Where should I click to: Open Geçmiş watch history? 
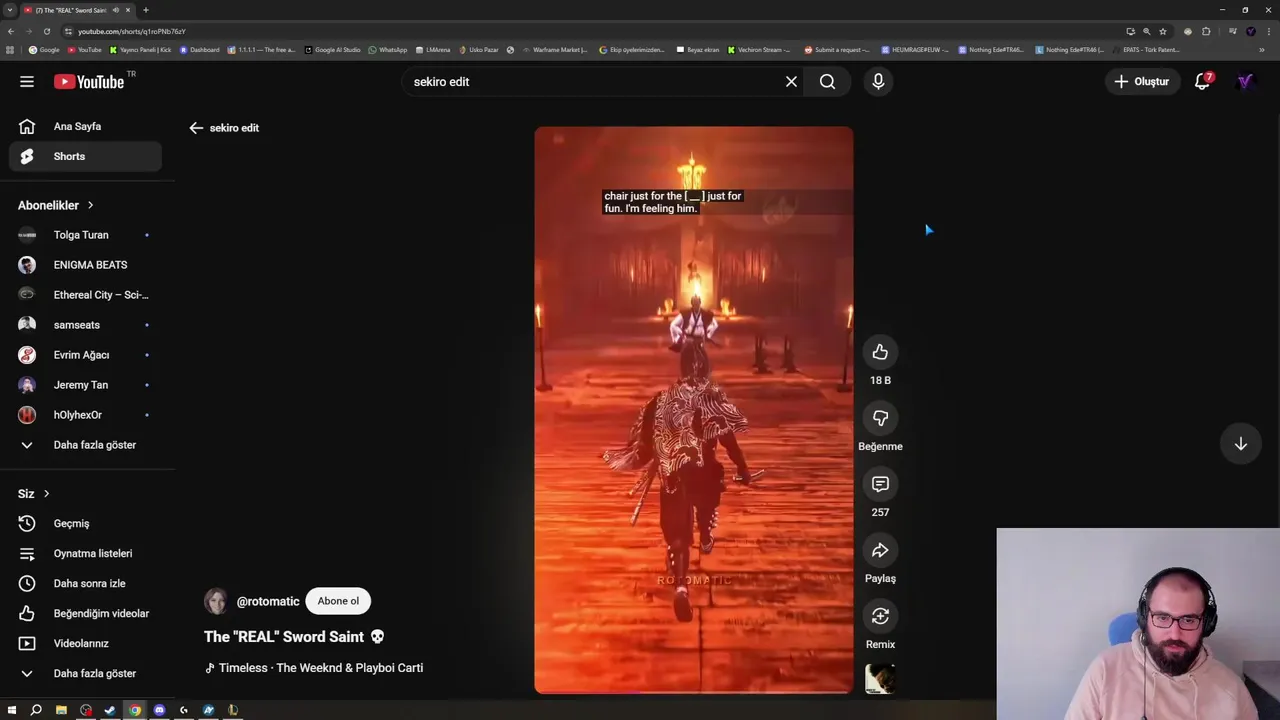click(x=86, y=524)
